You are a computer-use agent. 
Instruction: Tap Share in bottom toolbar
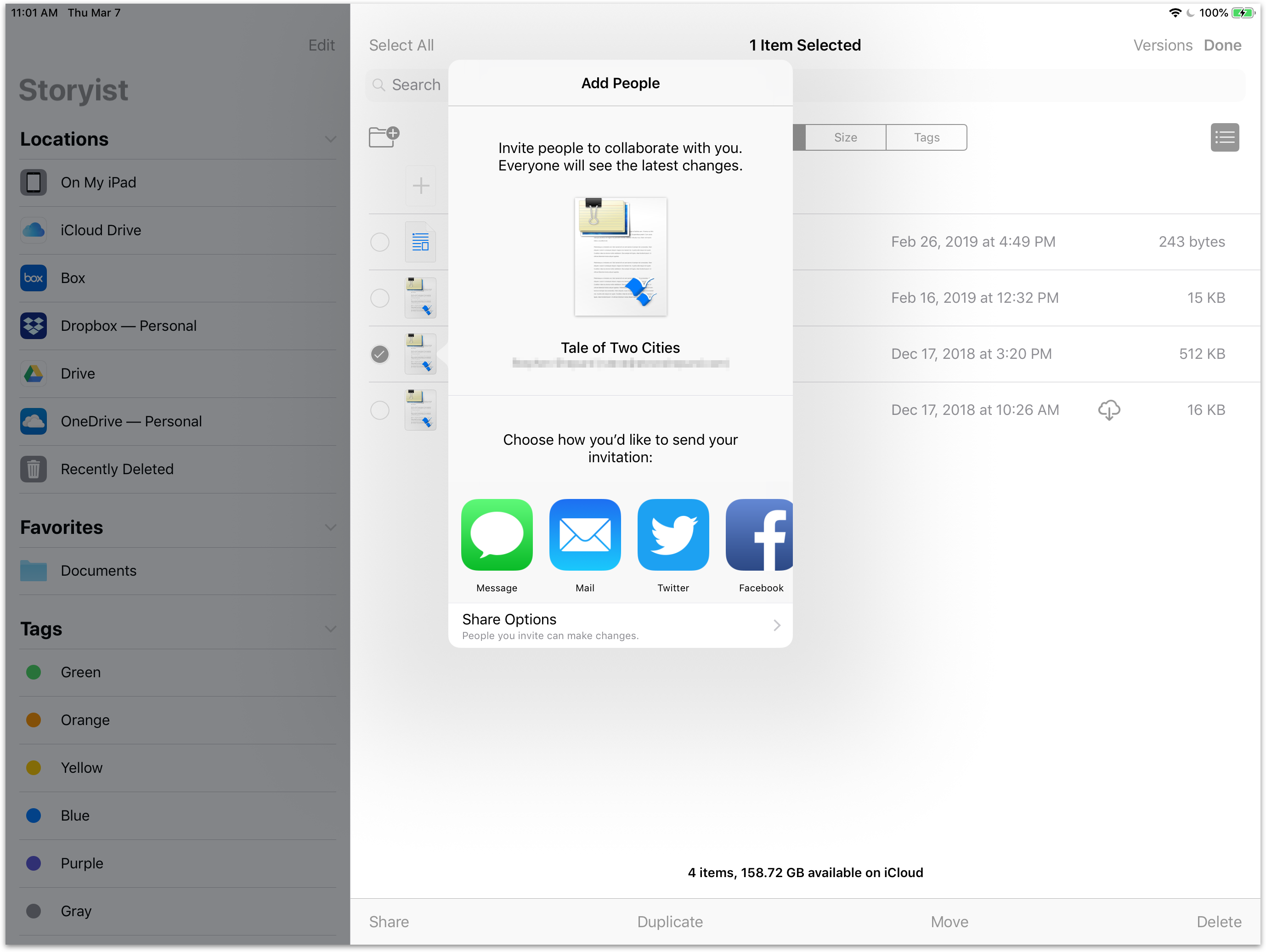(x=389, y=922)
